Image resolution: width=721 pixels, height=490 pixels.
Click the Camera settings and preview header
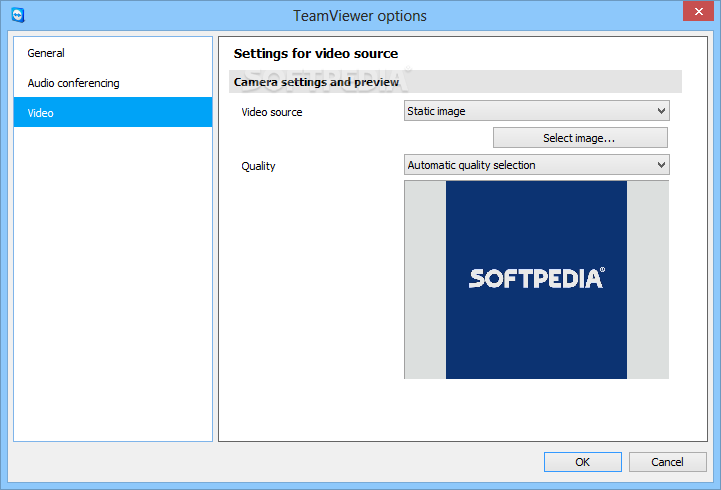pyautogui.click(x=455, y=82)
